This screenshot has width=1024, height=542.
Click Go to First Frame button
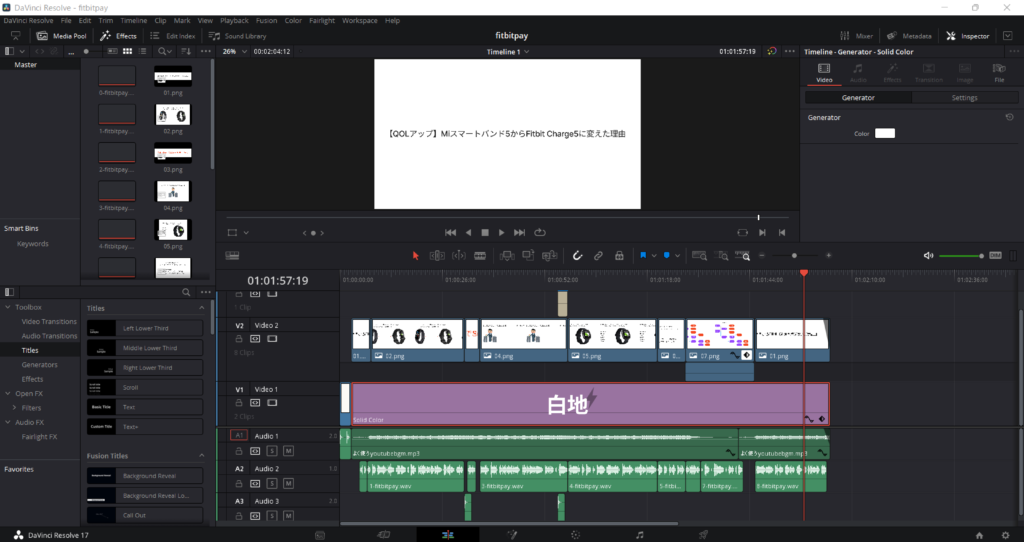(x=451, y=232)
